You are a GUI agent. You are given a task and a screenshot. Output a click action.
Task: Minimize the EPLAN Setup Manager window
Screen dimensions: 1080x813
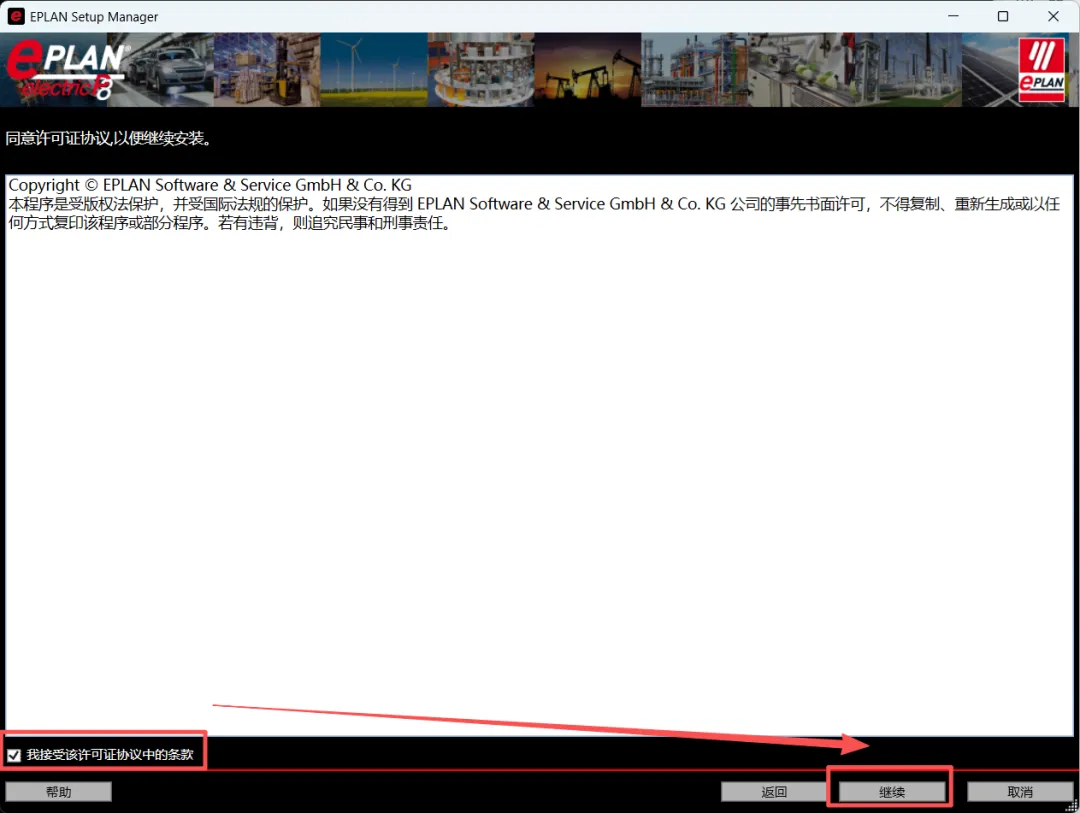coord(953,16)
